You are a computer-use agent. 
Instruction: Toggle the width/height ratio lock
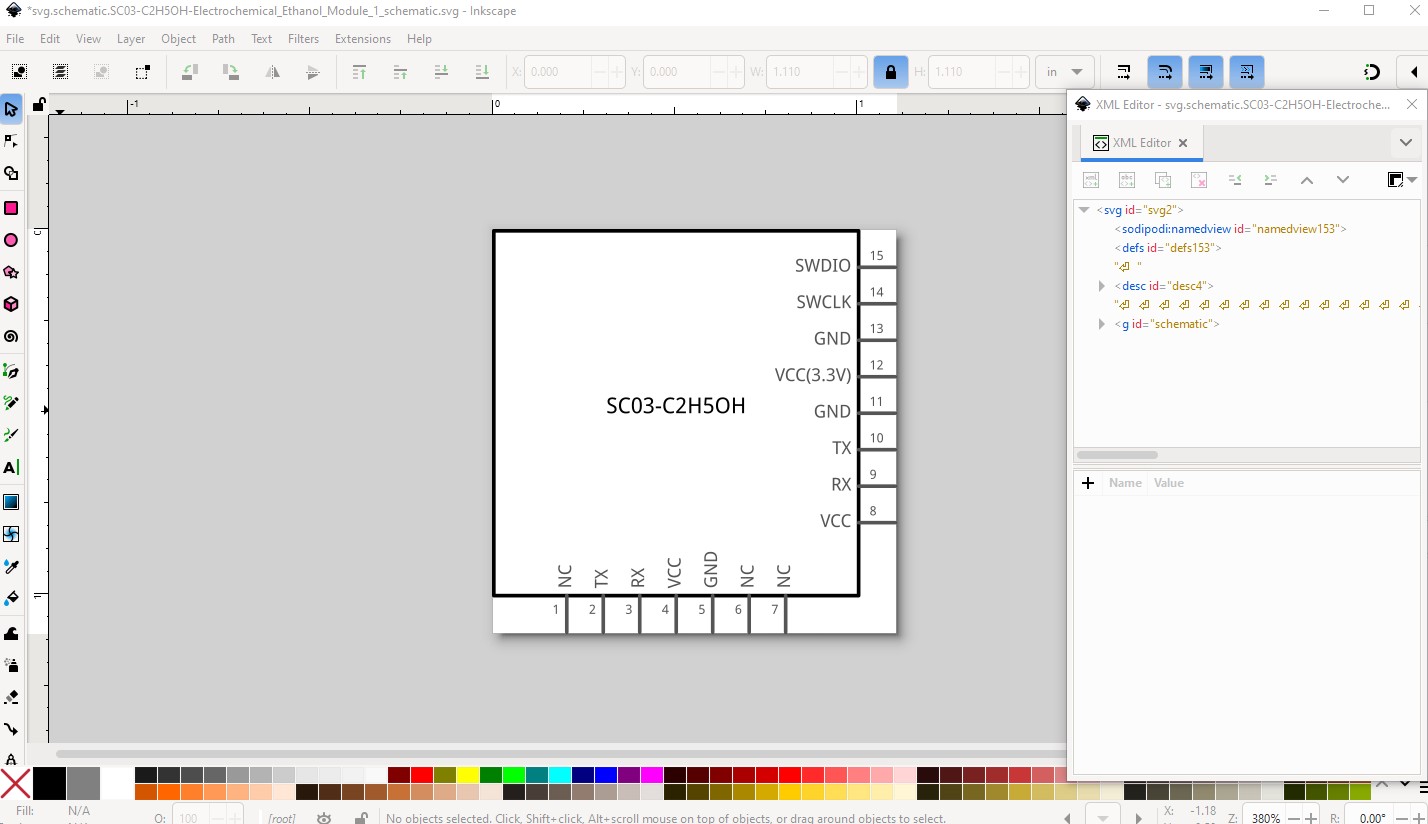(889, 72)
